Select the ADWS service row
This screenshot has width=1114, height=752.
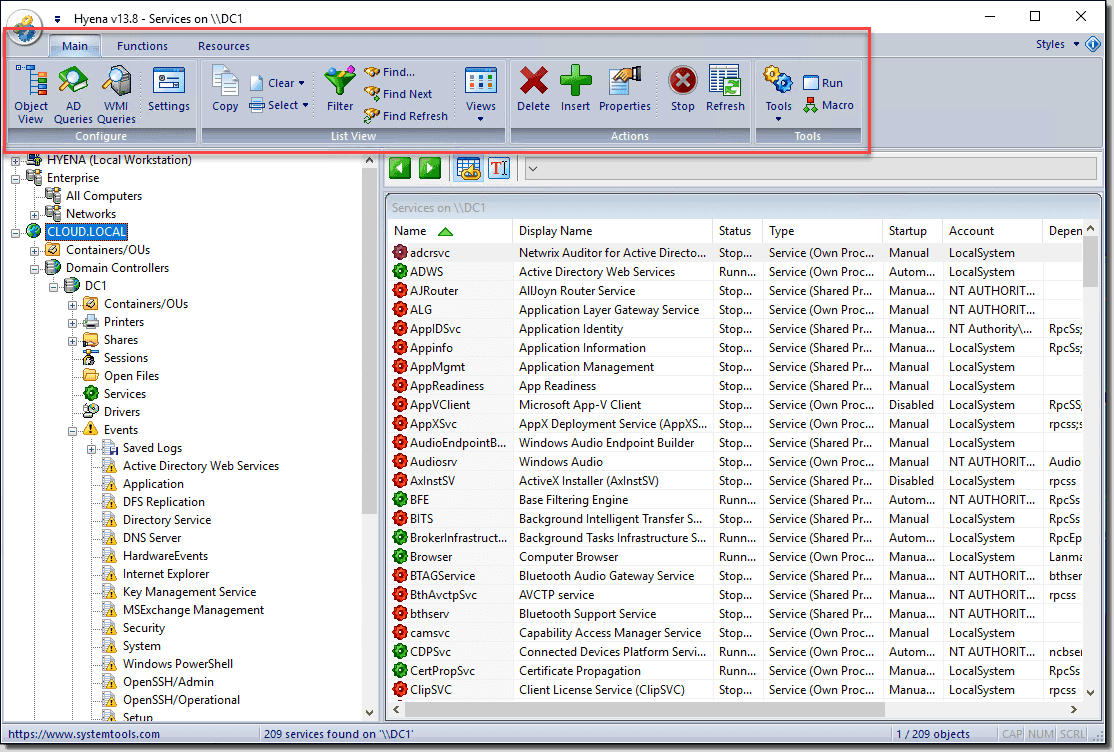pos(736,272)
